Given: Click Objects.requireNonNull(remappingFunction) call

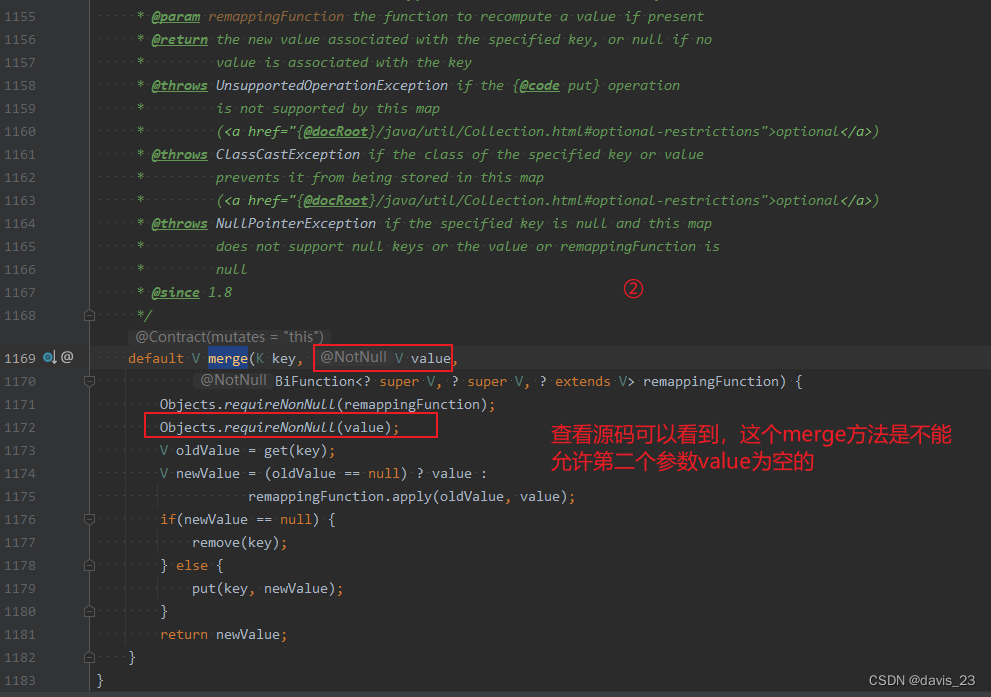Looking at the screenshot, I should (327, 404).
